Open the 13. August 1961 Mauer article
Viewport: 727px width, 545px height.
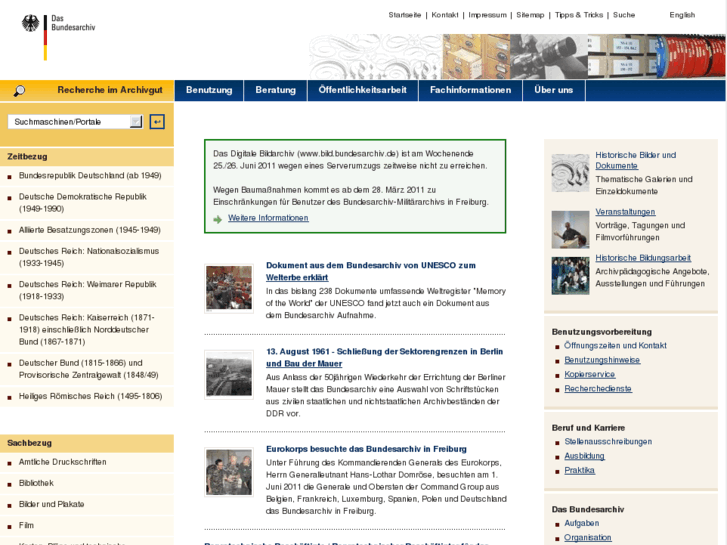coord(384,358)
